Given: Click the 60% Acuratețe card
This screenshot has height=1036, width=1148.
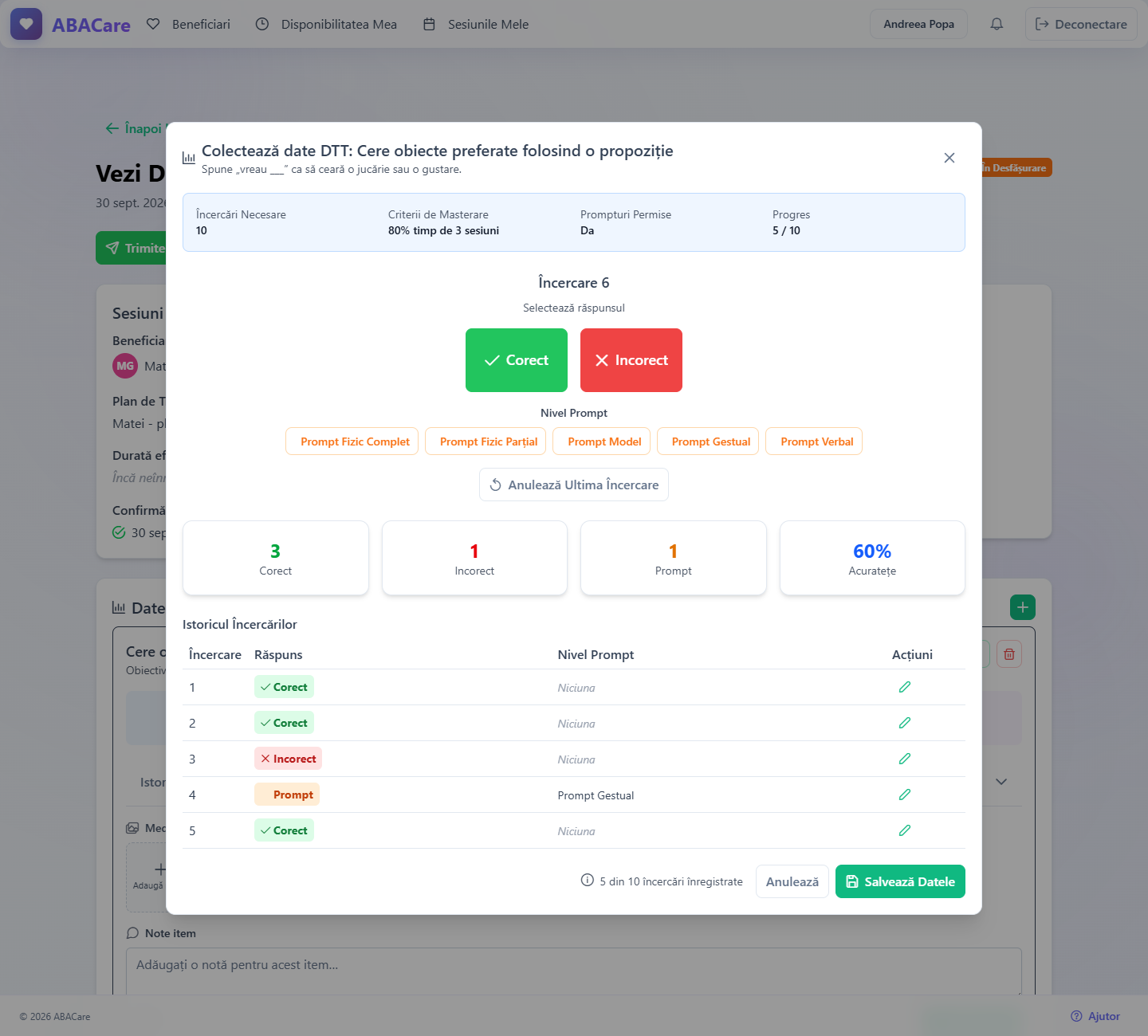Looking at the screenshot, I should (872, 558).
